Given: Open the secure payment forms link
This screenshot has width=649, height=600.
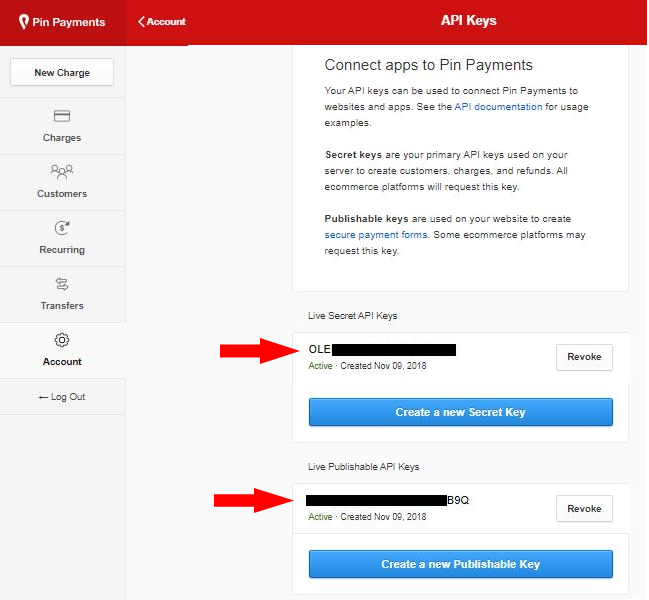Looking at the screenshot, I should tap(376, 235).
